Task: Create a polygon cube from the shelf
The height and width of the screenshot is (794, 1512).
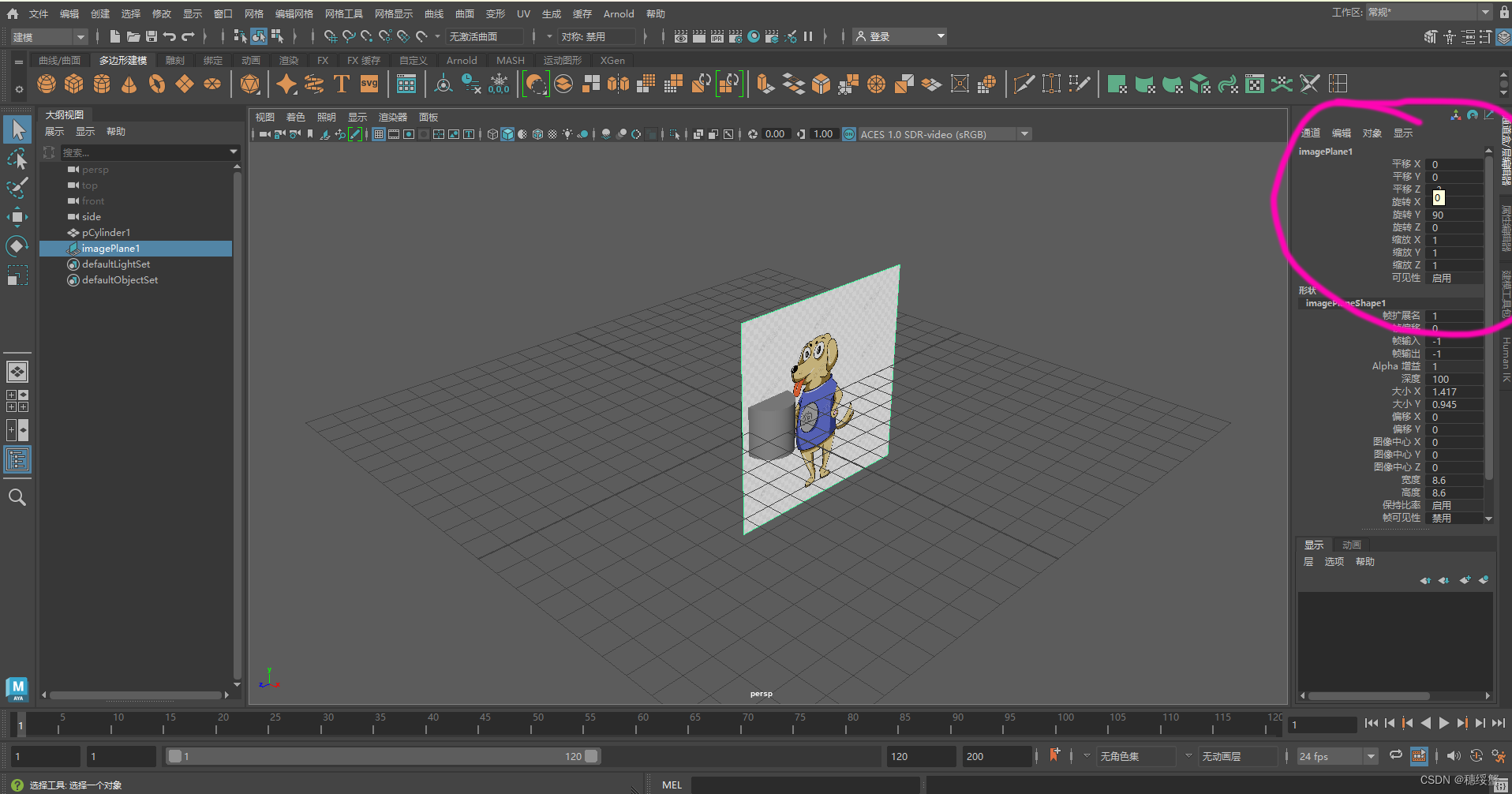Action: (74, 84)
